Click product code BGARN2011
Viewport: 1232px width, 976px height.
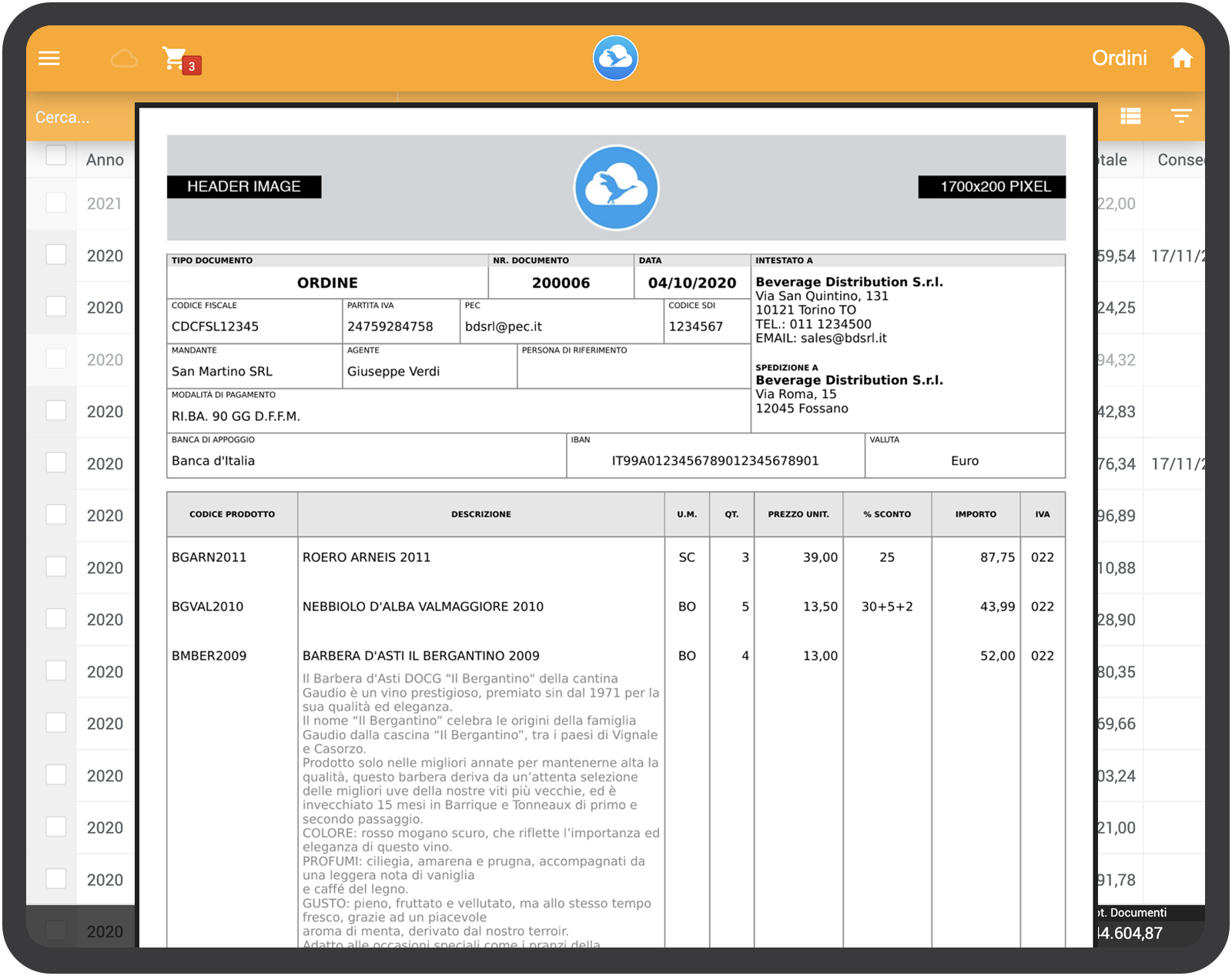coord(209,557)
